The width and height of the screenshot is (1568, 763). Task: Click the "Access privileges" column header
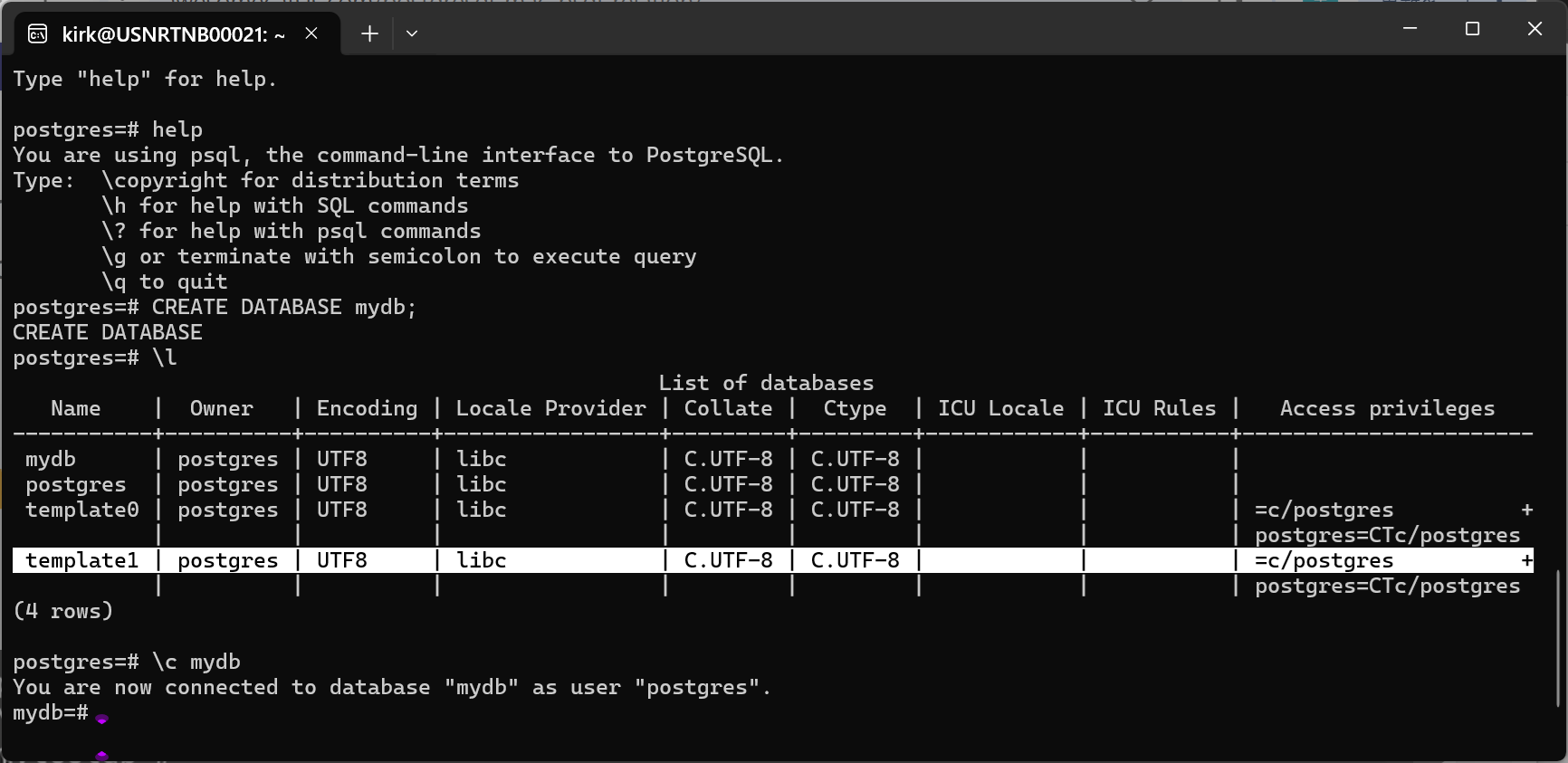click(1387, 408)
